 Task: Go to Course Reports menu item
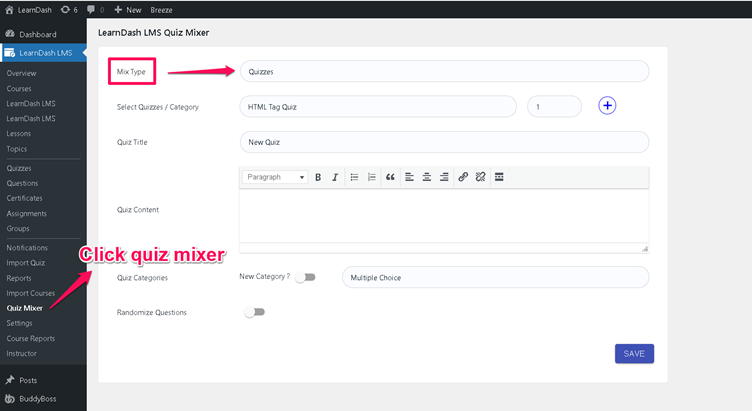tap(31, 338)
